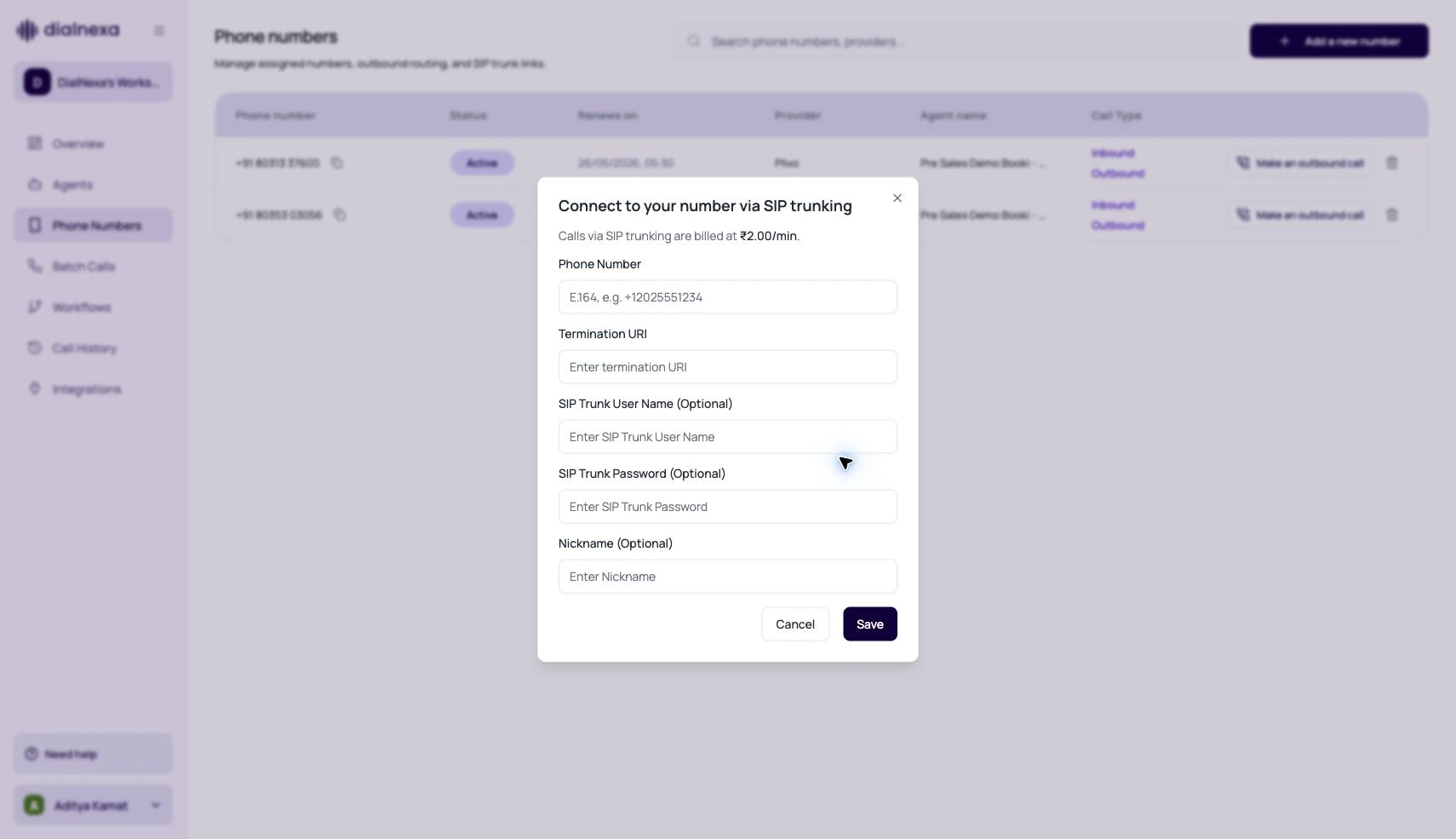Viewport: 1456px width, 839px height.
Task: Click the Need help button
Action: (94, 754)
